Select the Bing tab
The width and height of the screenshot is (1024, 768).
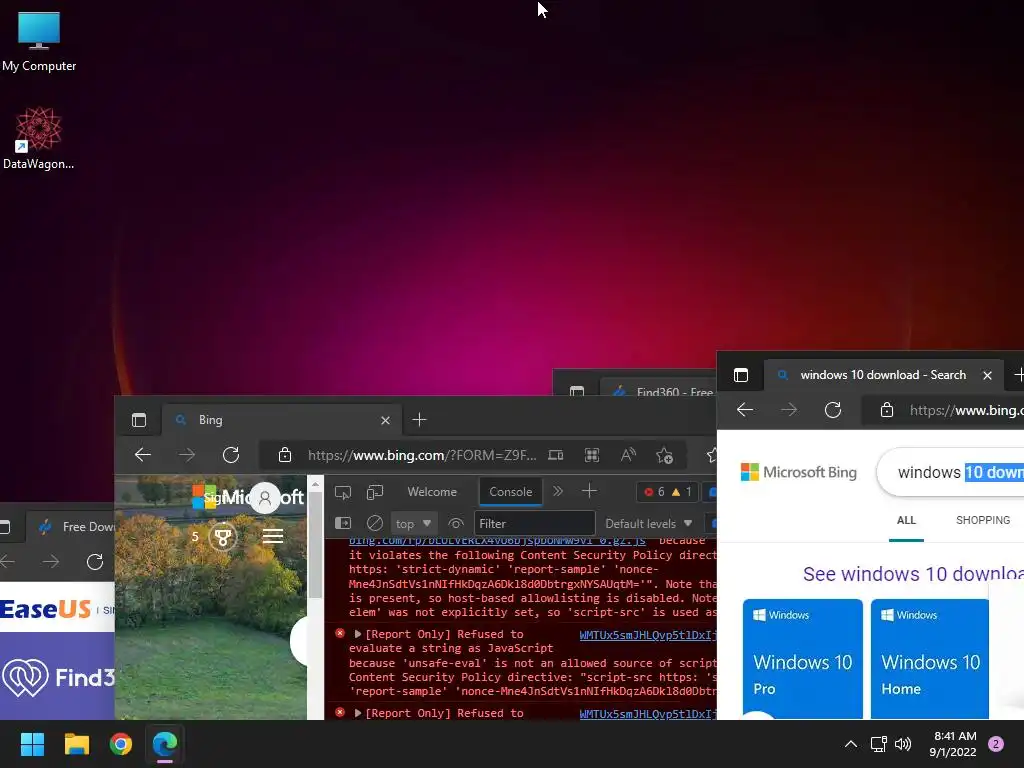281,420
